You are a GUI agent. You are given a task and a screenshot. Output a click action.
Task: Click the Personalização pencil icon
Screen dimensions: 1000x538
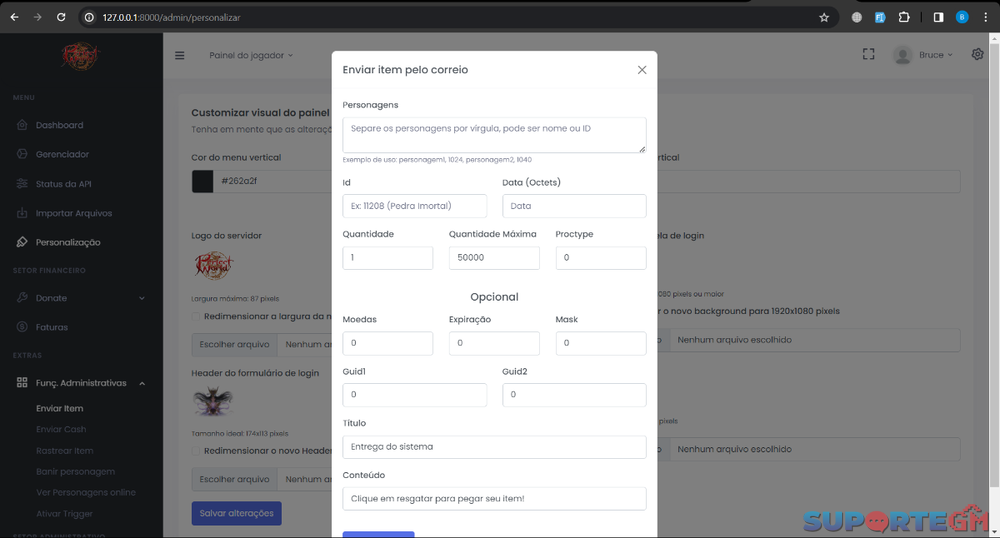click(x=22, y=242)
